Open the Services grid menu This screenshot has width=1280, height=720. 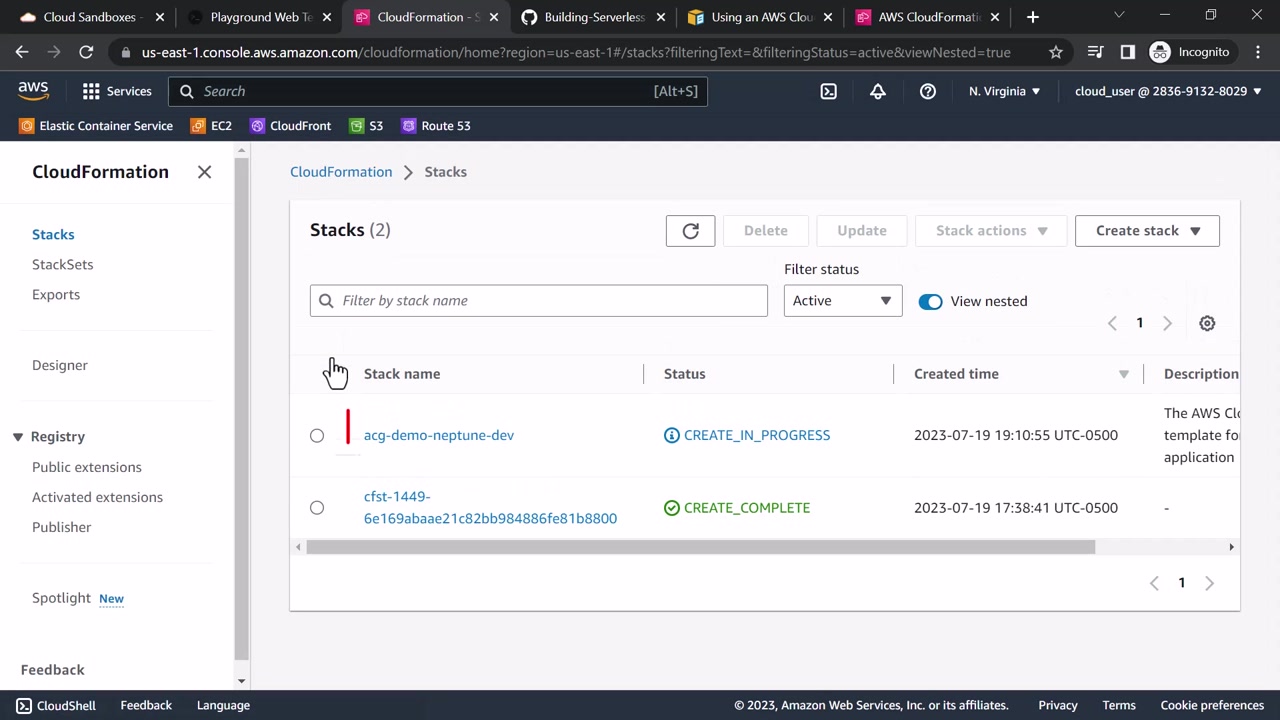click(117, 91)
